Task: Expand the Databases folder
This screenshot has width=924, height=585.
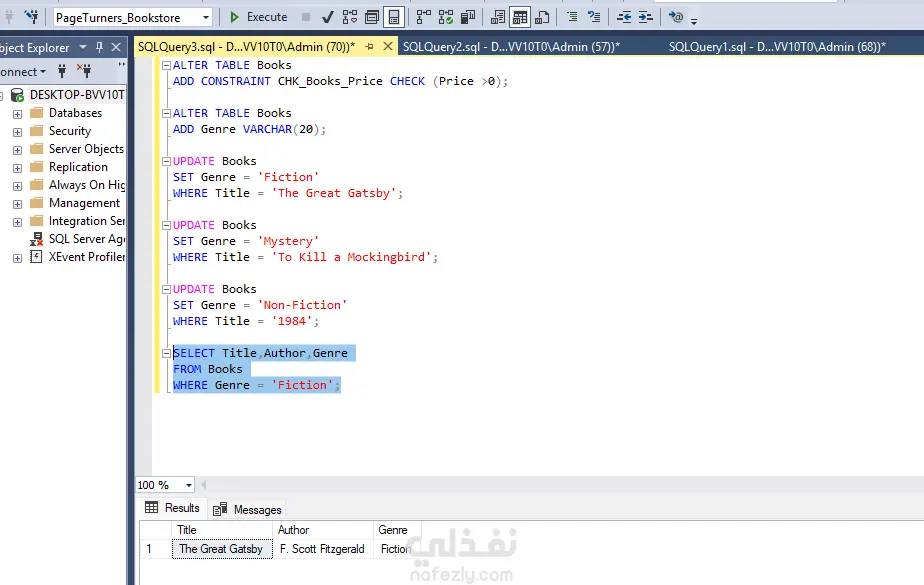Action: click(17, 114)
